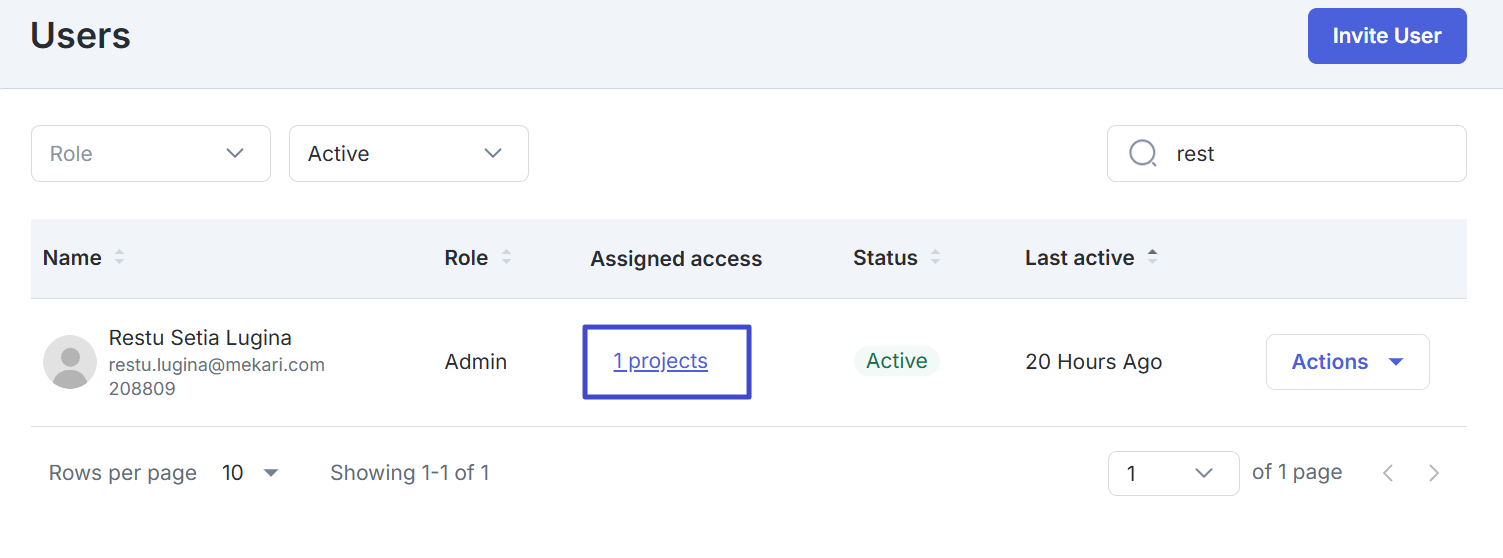The width and height of the screenshot is (1503, 558).
Task: Open the page number dropdown
Action: [x=1173, y=473]
